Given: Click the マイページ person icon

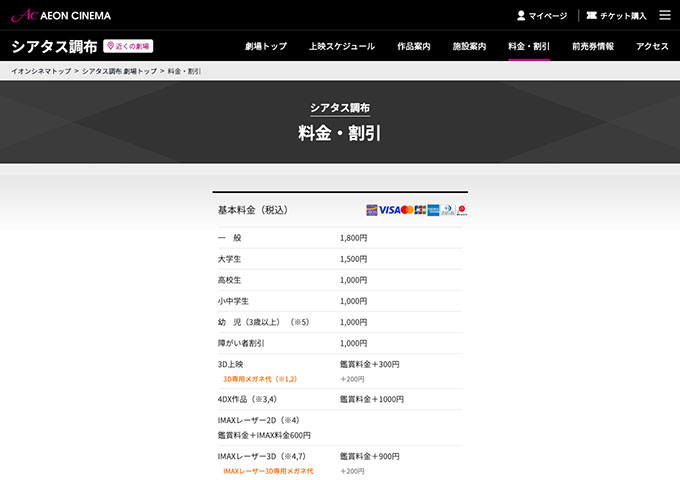Looking at the screenshot, I should pos(521,16).
